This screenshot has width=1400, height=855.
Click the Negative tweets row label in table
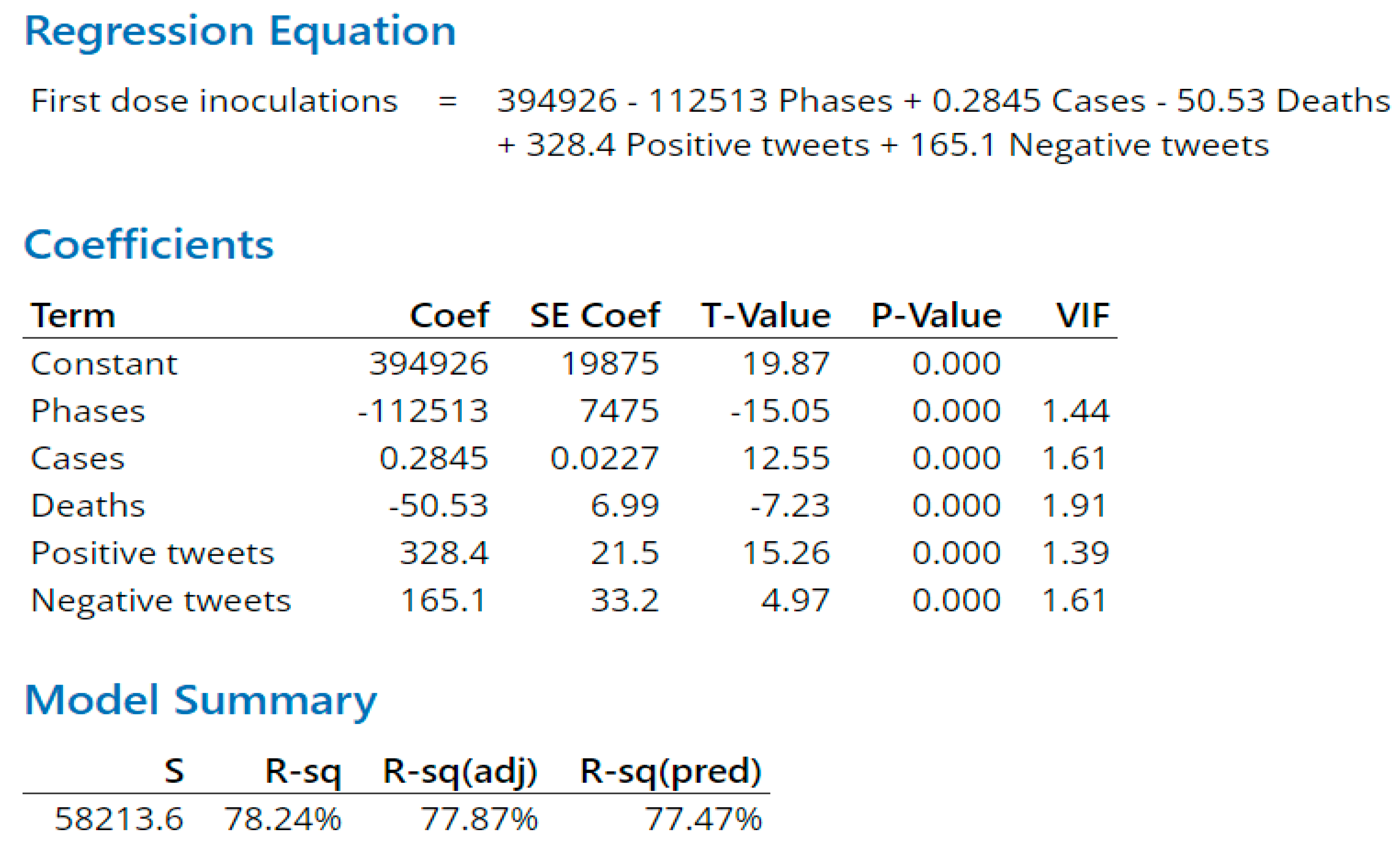161,601
